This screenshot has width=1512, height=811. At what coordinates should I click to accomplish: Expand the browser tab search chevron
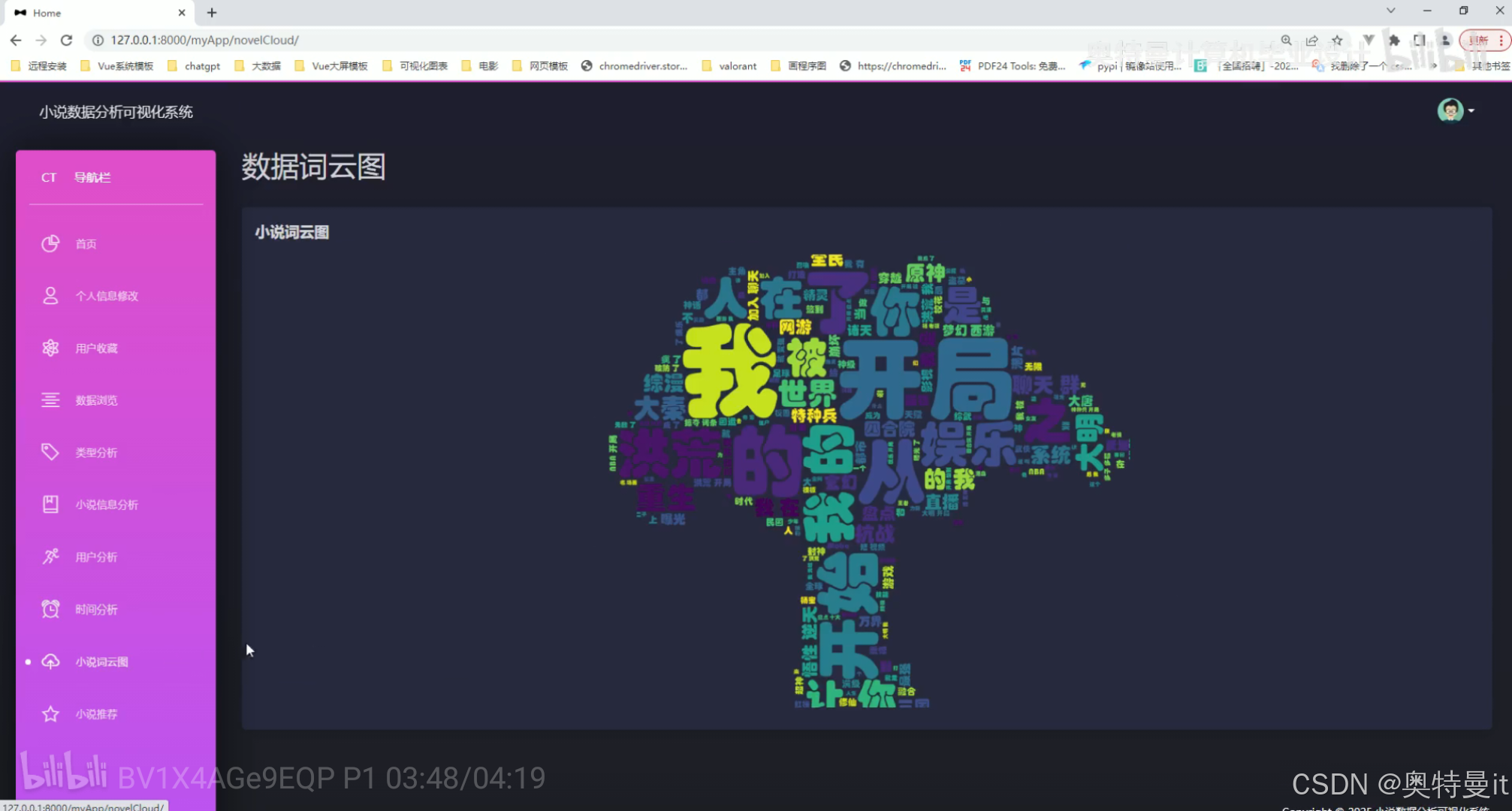pyautogui.click(x=1391, y=11)
